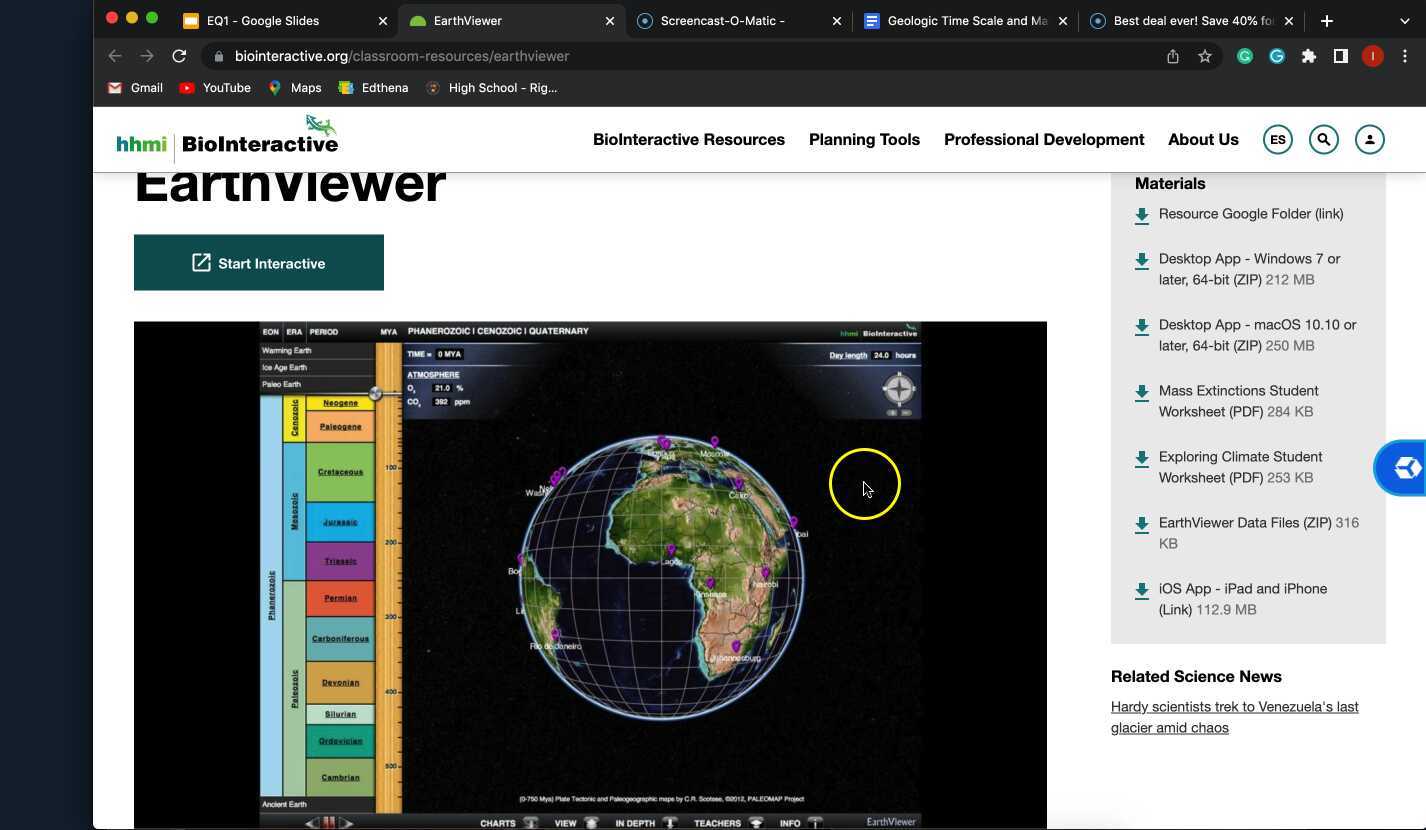This screenshot has height=830, width=1426.
Task: Open Professional Development menu
Action: coord(1044,140)
